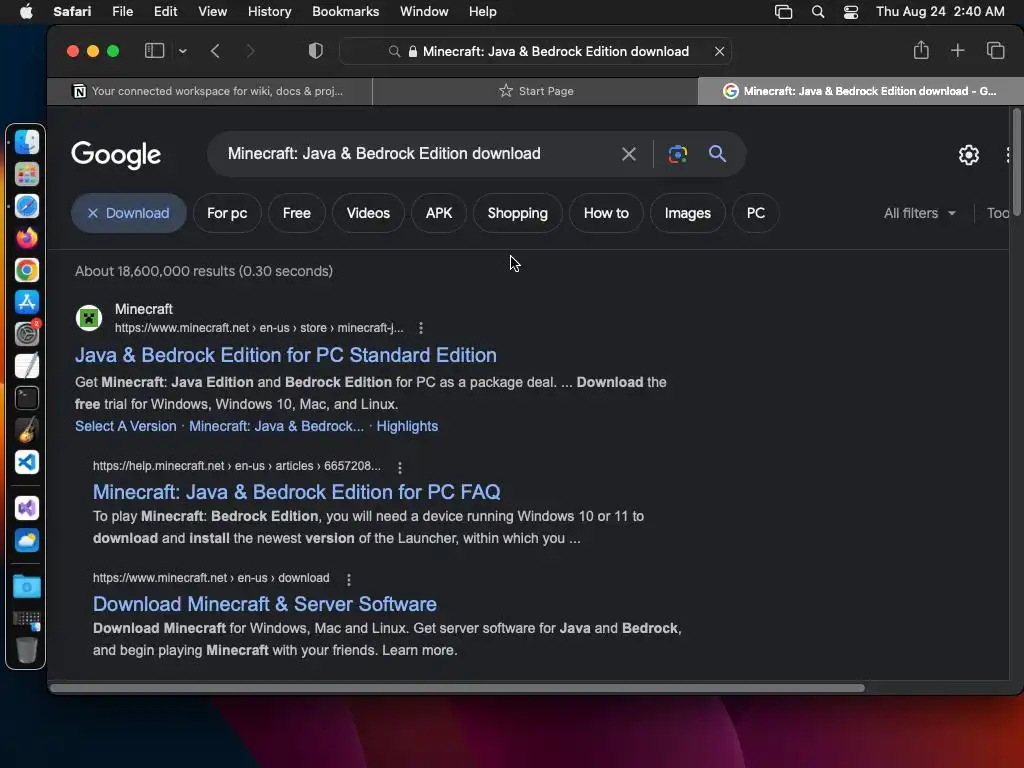Open the Safari menu
The height and width of the screenshot is (768, 1024).
[x=72, y=12]
